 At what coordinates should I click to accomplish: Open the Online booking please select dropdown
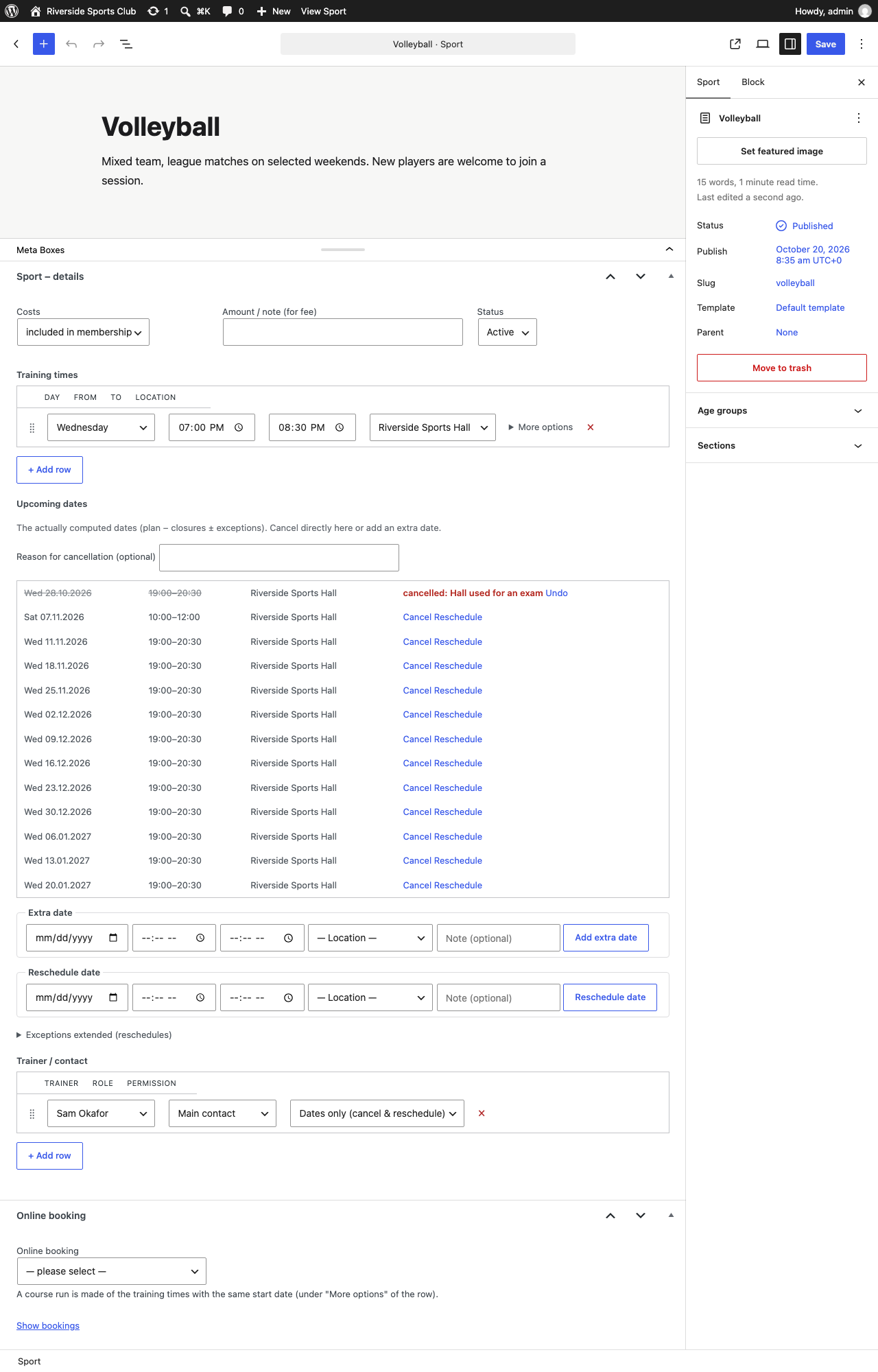click(x=112, y=1271)
